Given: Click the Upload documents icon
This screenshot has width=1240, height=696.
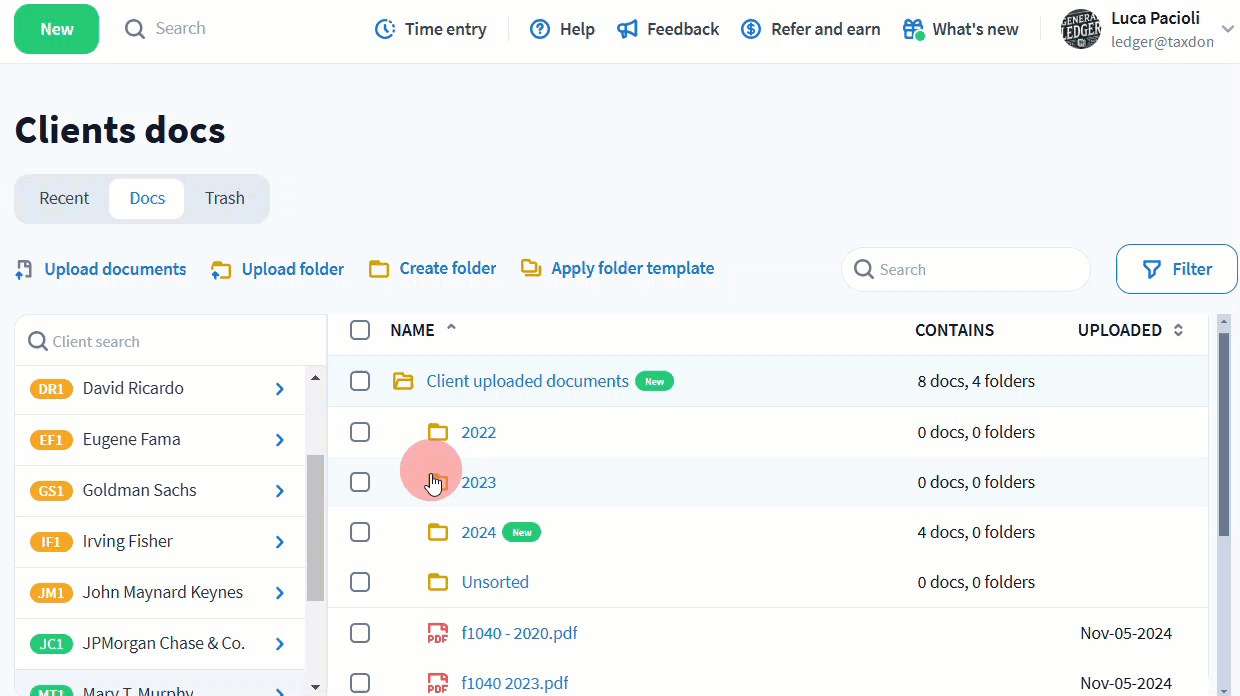Looking at the screenshot, I should 25,269.
